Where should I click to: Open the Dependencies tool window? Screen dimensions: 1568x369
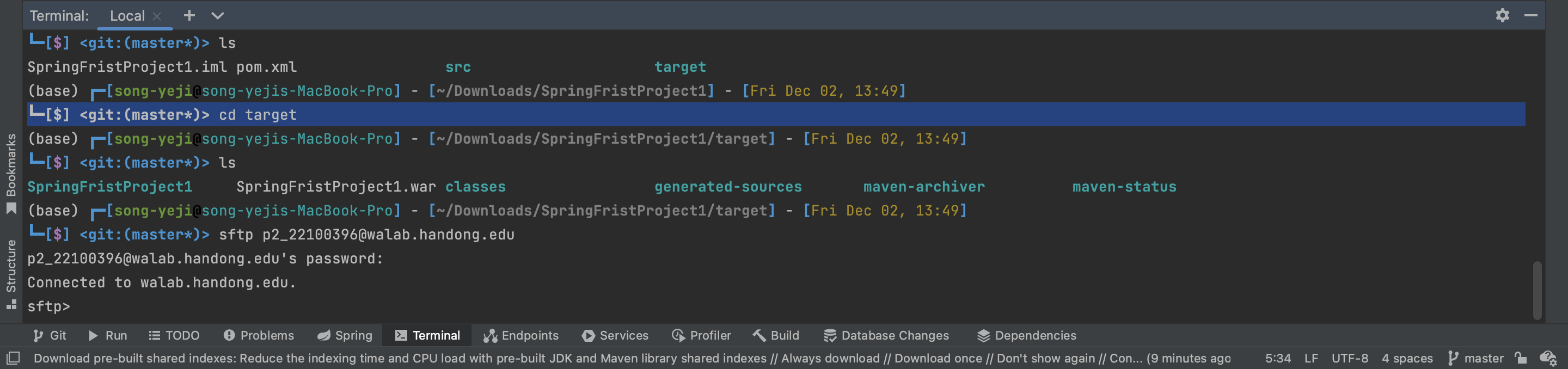[1027, 335]
